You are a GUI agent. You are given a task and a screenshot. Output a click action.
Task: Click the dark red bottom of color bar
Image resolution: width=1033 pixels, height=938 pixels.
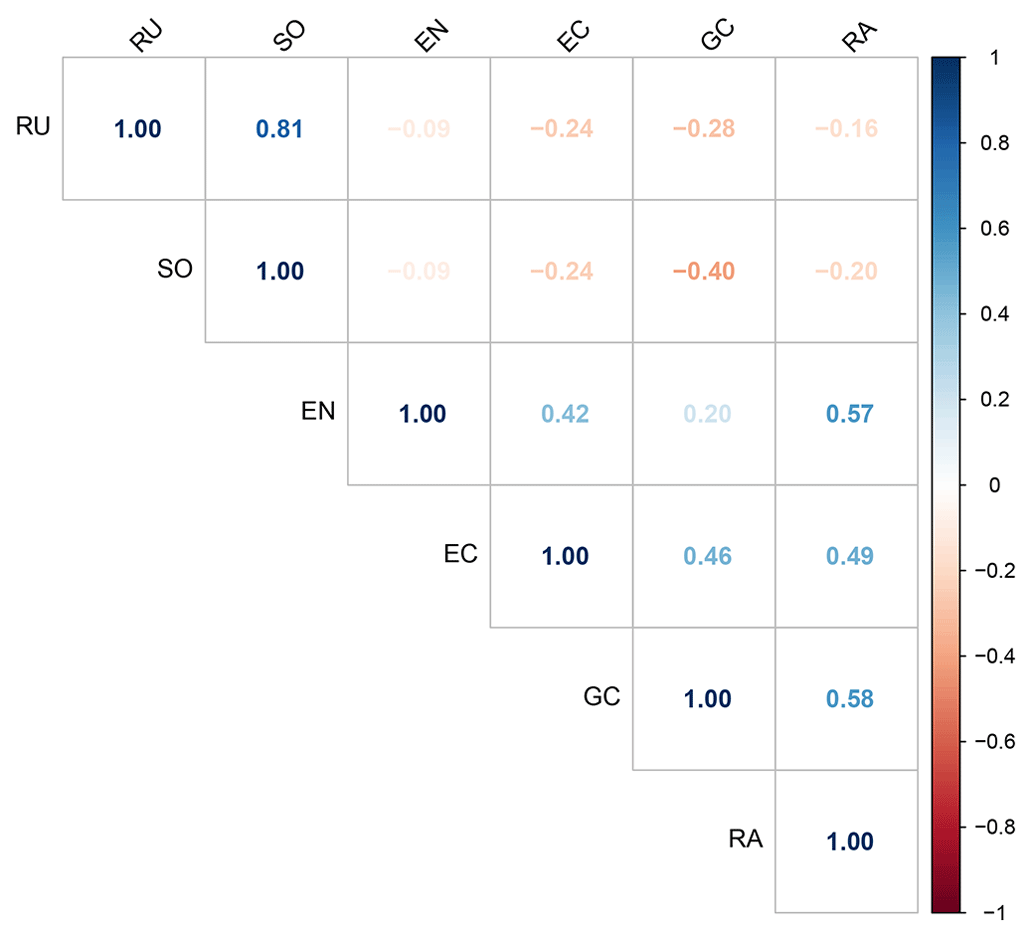tap(945, 900)
